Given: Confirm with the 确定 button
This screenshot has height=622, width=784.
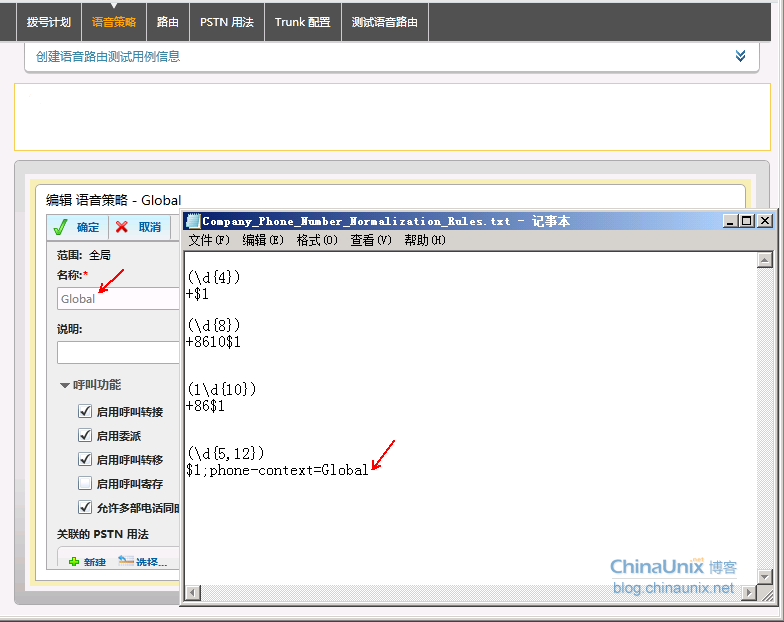Looking at the screenshot, I should point(78,227).
